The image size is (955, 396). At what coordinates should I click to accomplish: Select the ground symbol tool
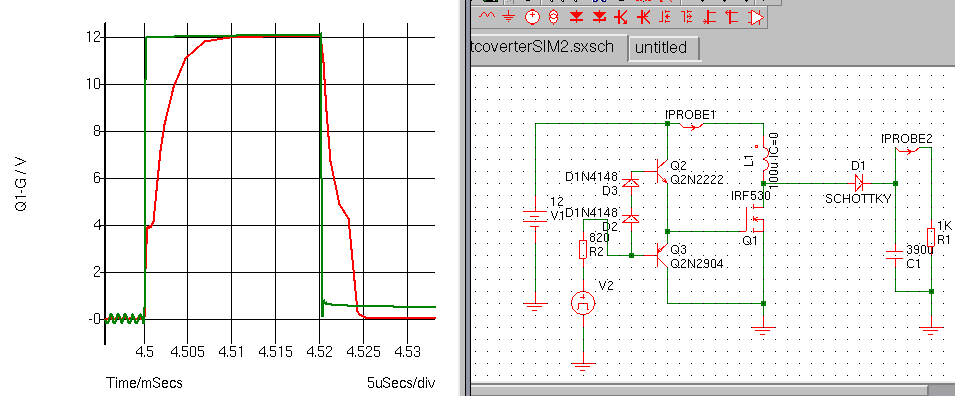(x=509, y=16)
